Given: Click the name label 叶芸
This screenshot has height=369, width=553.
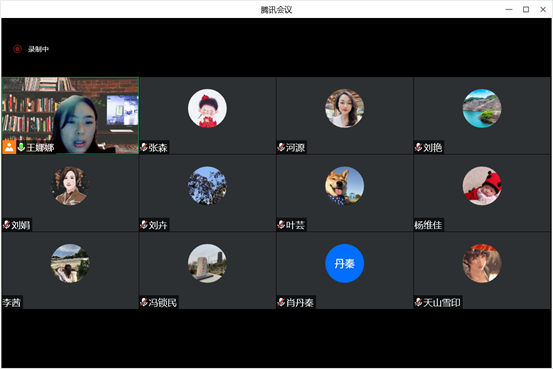Looking at the screenshot, I should (295, 225).
